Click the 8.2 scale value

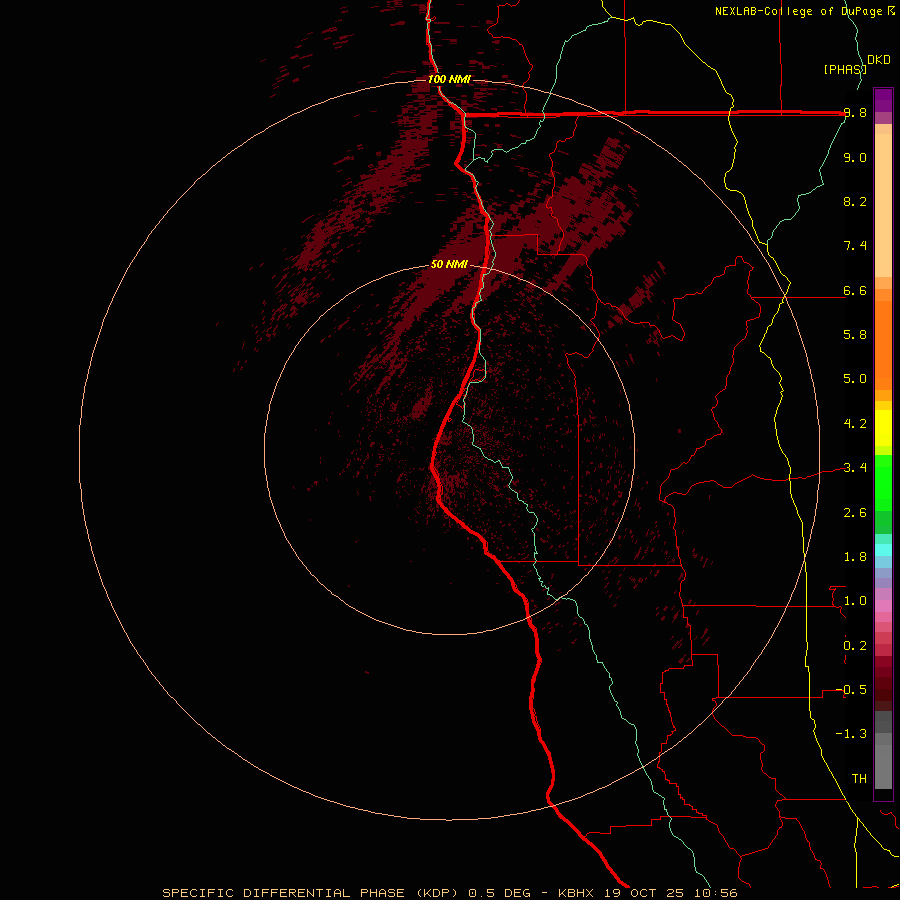[855, 201]
